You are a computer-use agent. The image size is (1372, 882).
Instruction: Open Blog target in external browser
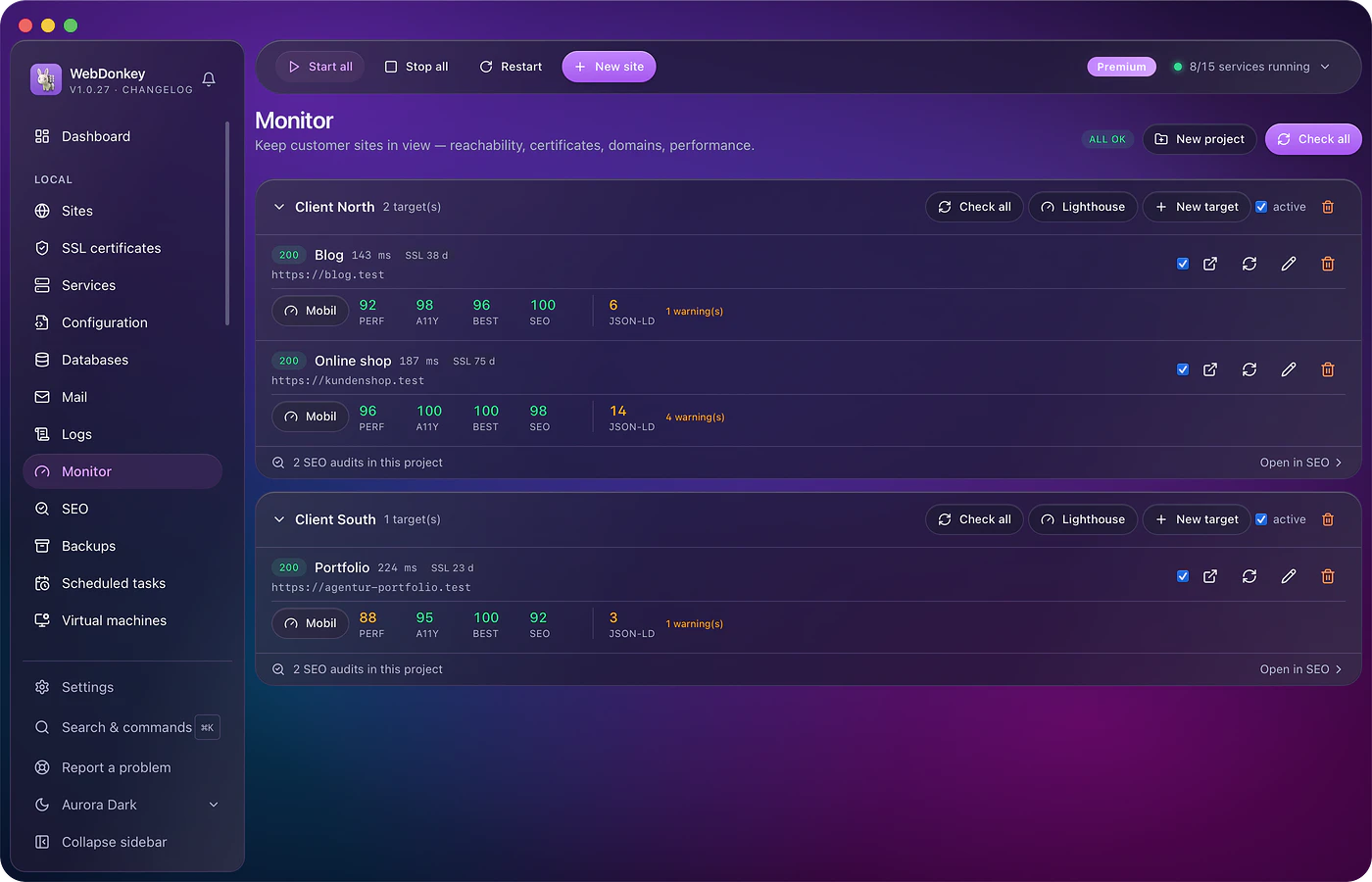coord(1210,264)
